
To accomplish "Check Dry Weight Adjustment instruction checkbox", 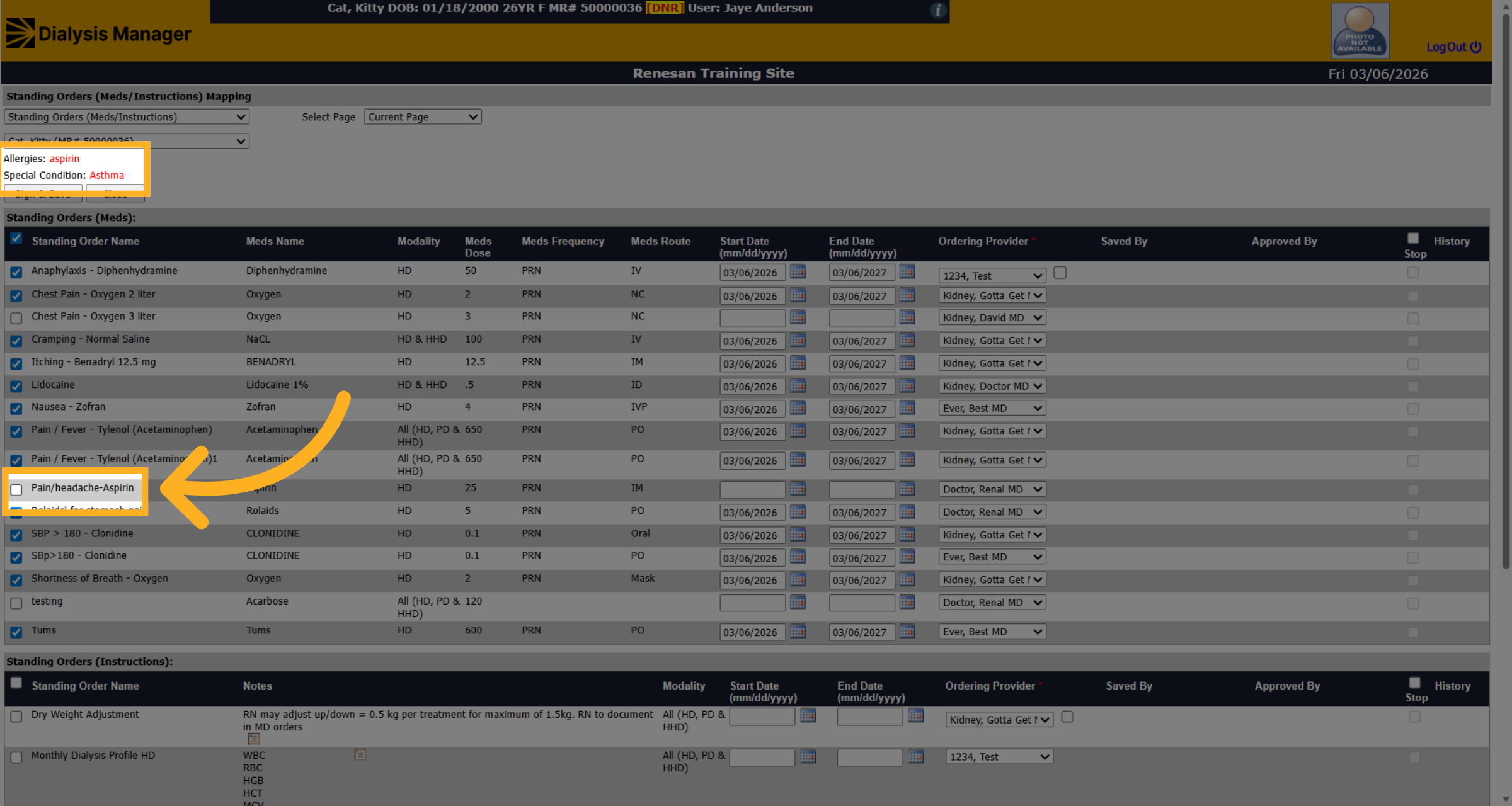I will [16, 717].
